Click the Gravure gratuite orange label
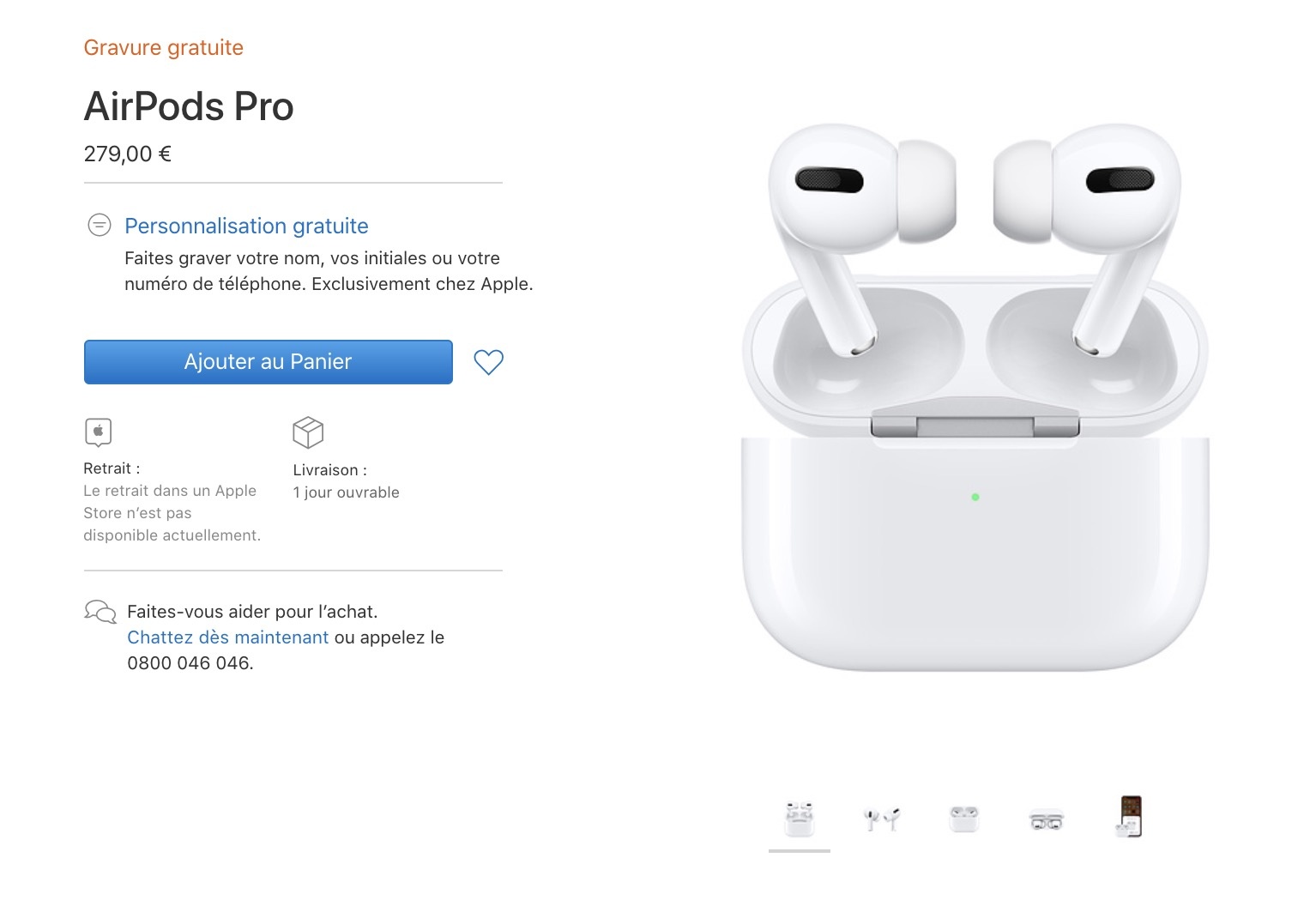This screenshot has height=906, width=1316. click(164, 48)
